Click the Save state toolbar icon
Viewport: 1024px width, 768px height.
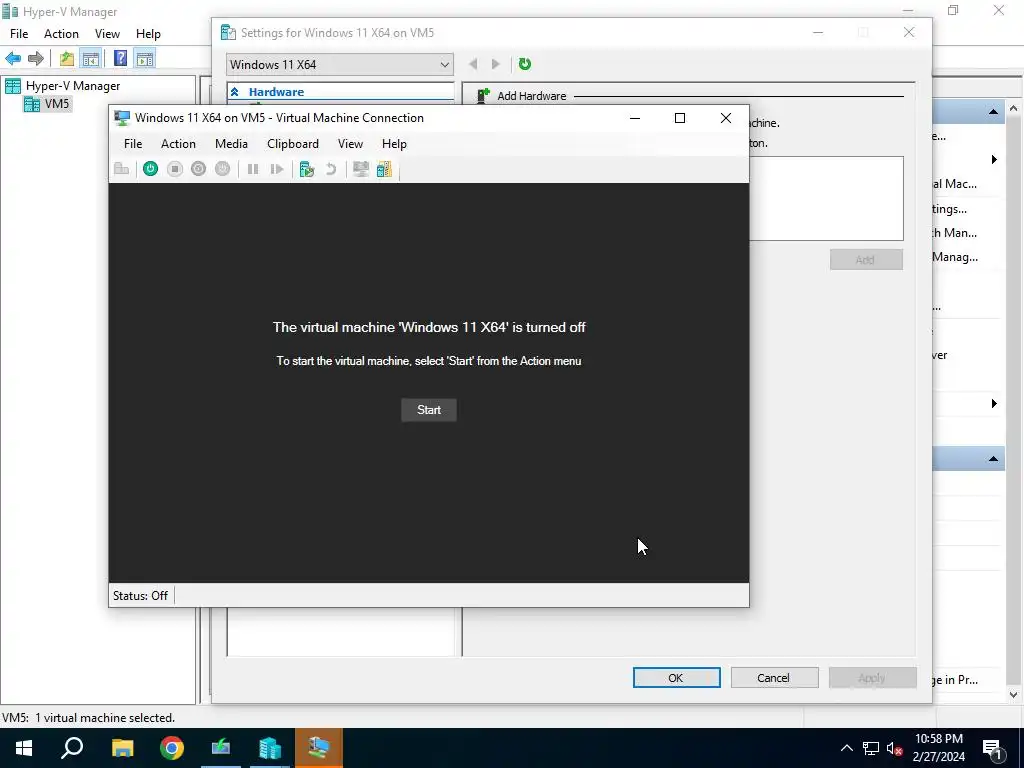223,169
